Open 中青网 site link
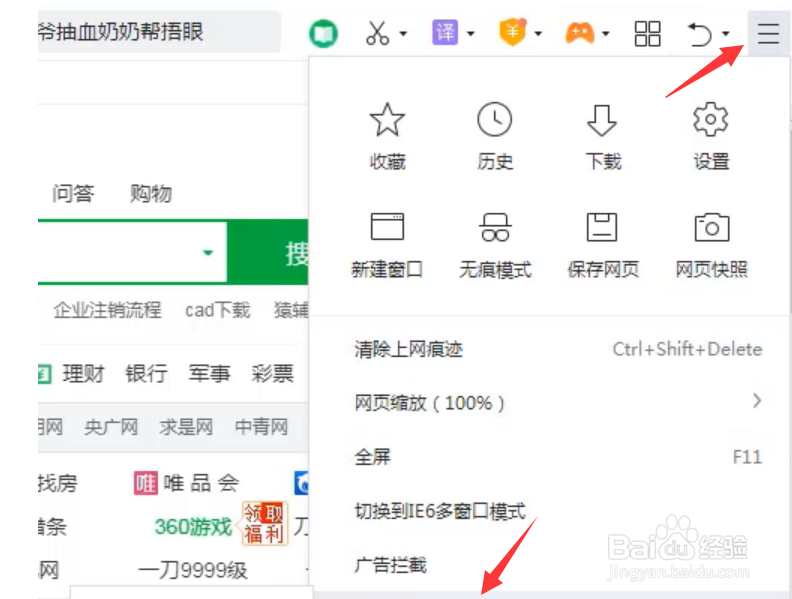The image size is (792, 599). [x=262, y=427]
